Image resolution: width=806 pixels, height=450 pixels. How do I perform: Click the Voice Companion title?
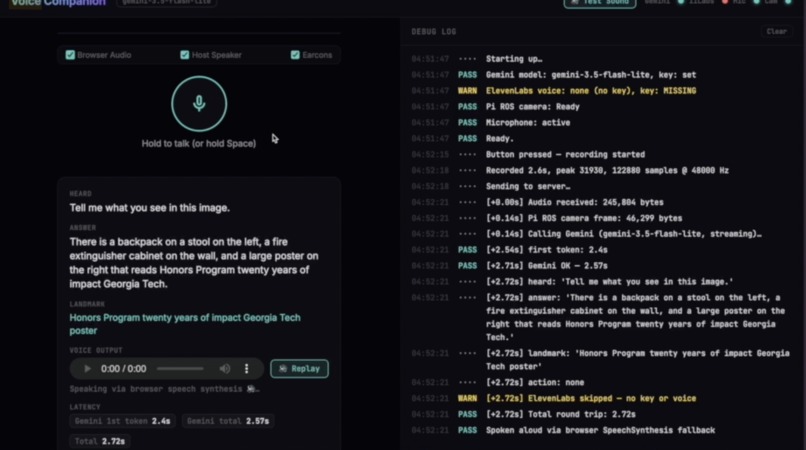(x=58, y=3)
